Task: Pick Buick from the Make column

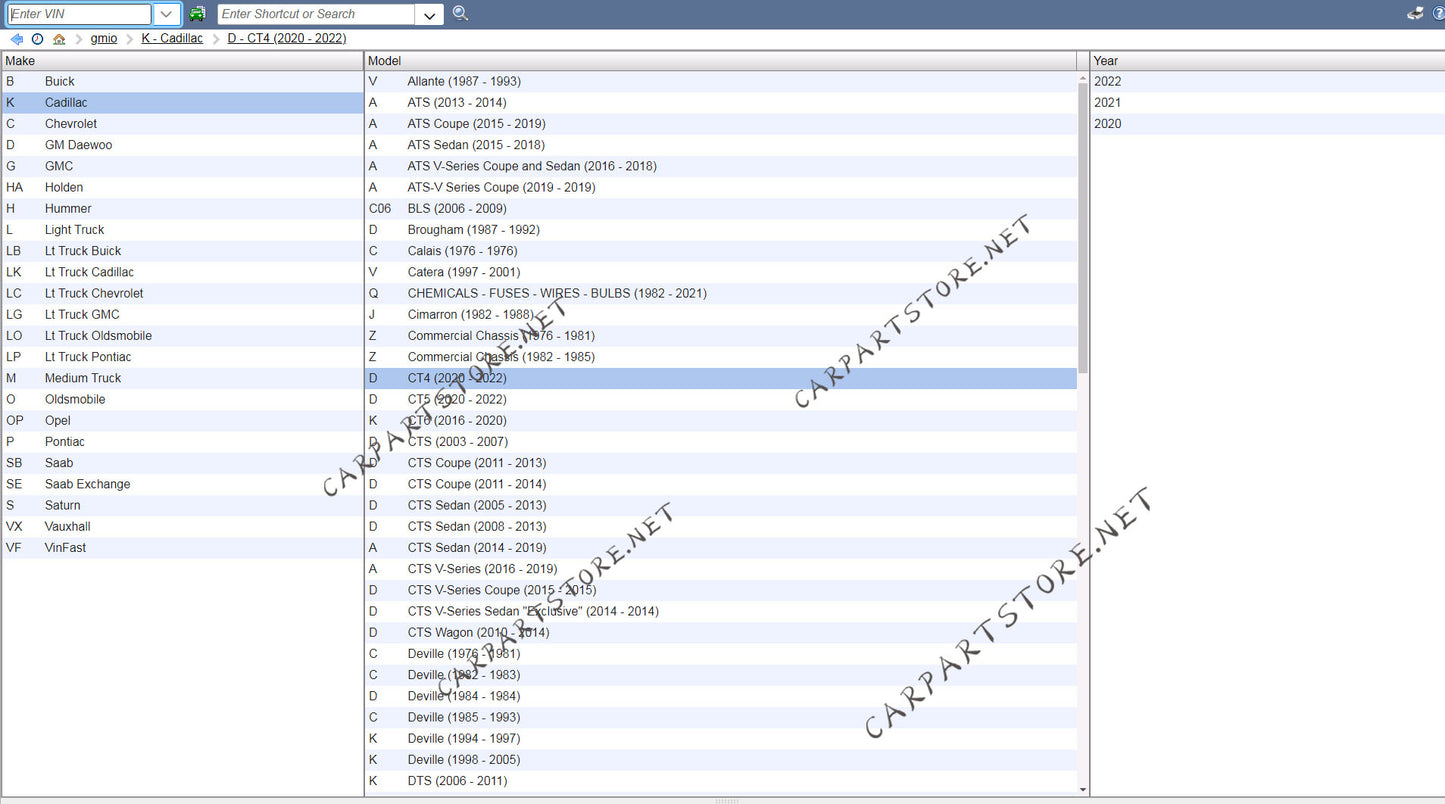Action: pos(60,82)
